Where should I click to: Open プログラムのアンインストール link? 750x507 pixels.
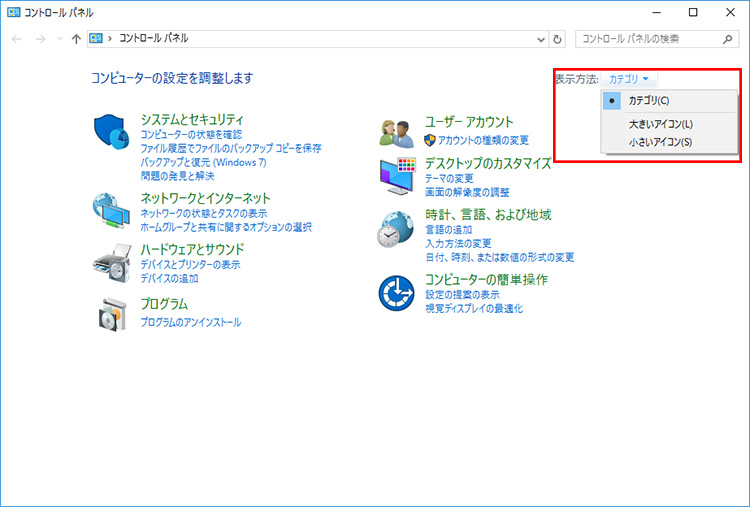(x=190, y=323)
